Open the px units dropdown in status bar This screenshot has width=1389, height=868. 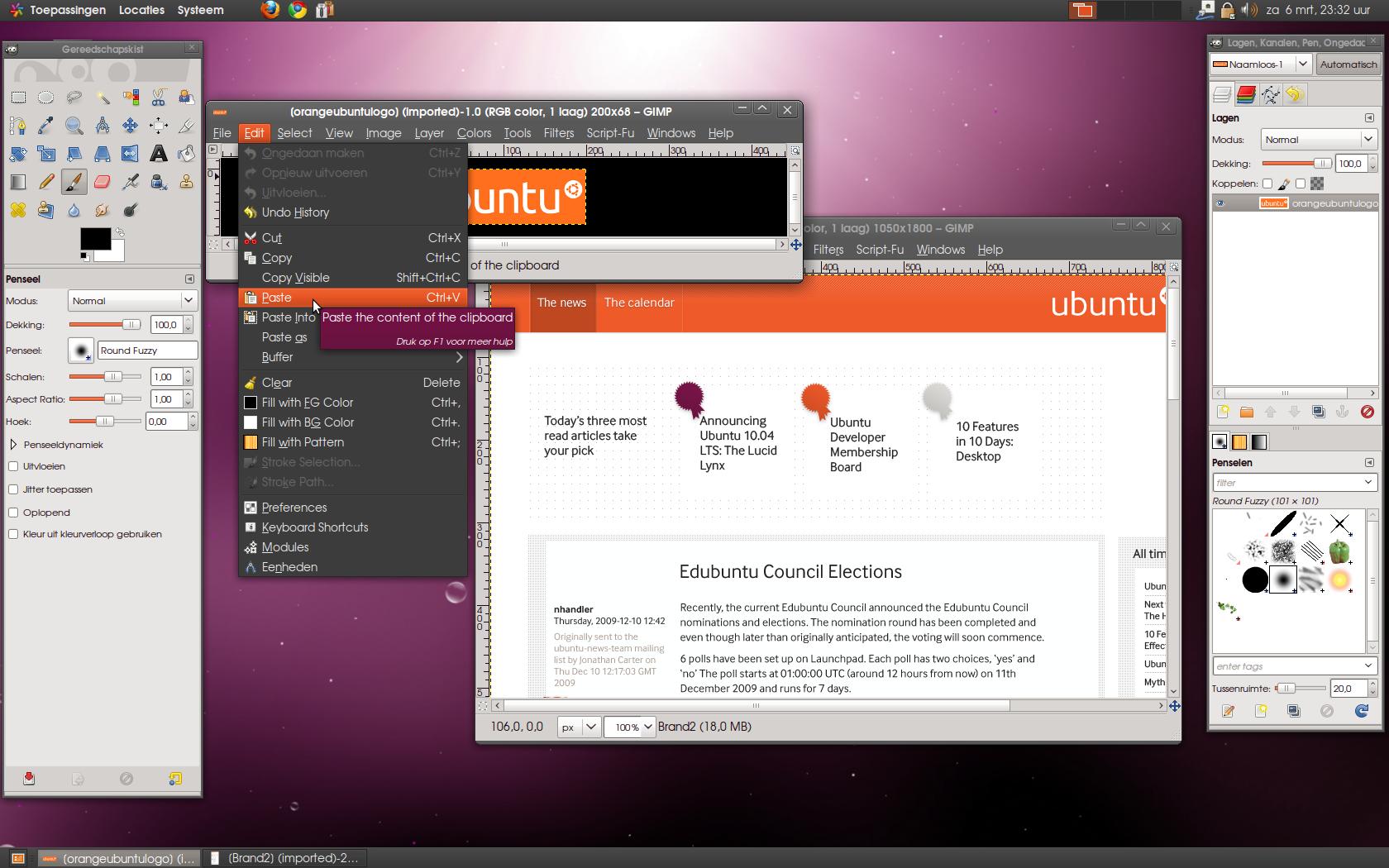pyautogui.click(x=579, y=727)
